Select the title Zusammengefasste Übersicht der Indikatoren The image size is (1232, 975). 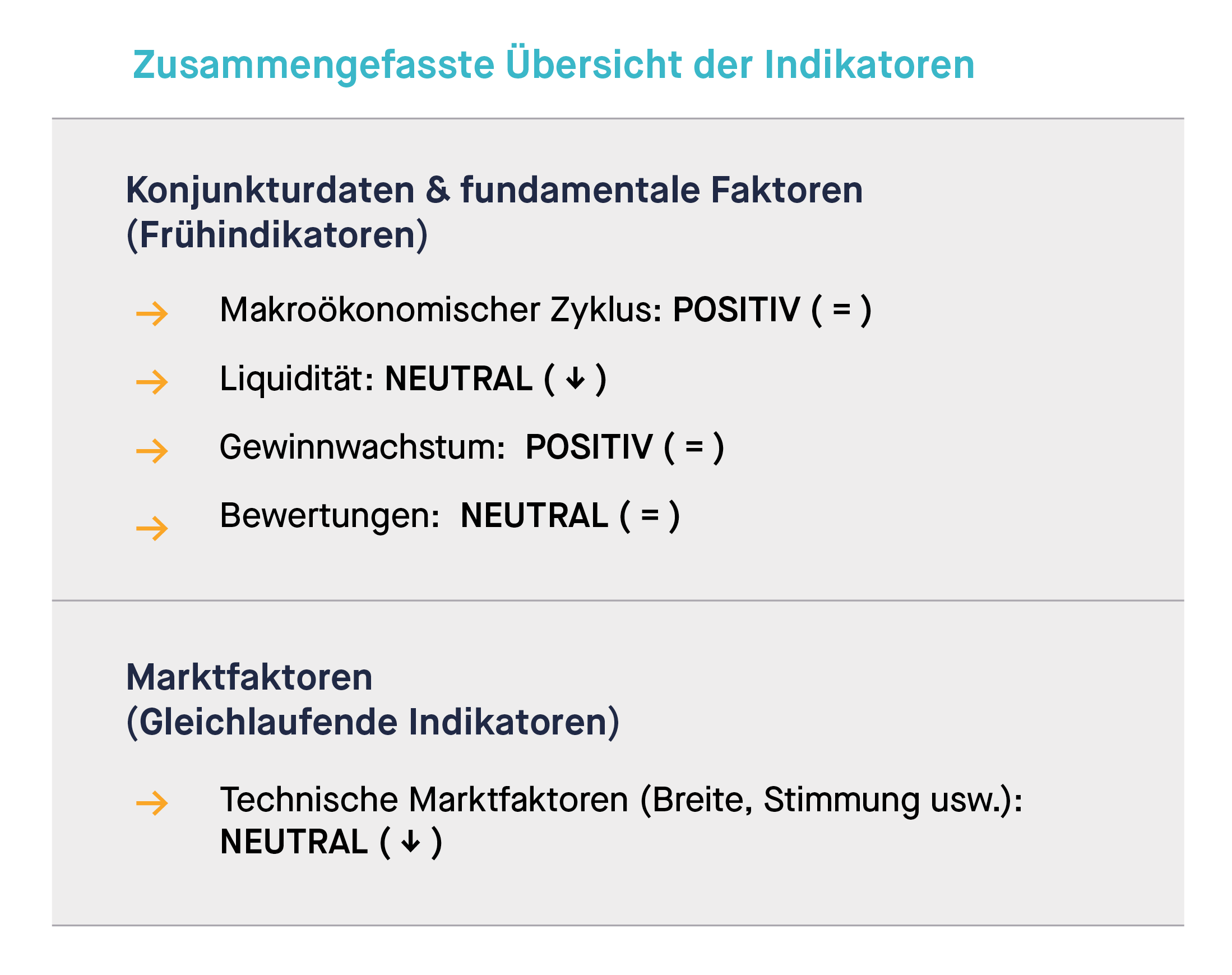554,64
